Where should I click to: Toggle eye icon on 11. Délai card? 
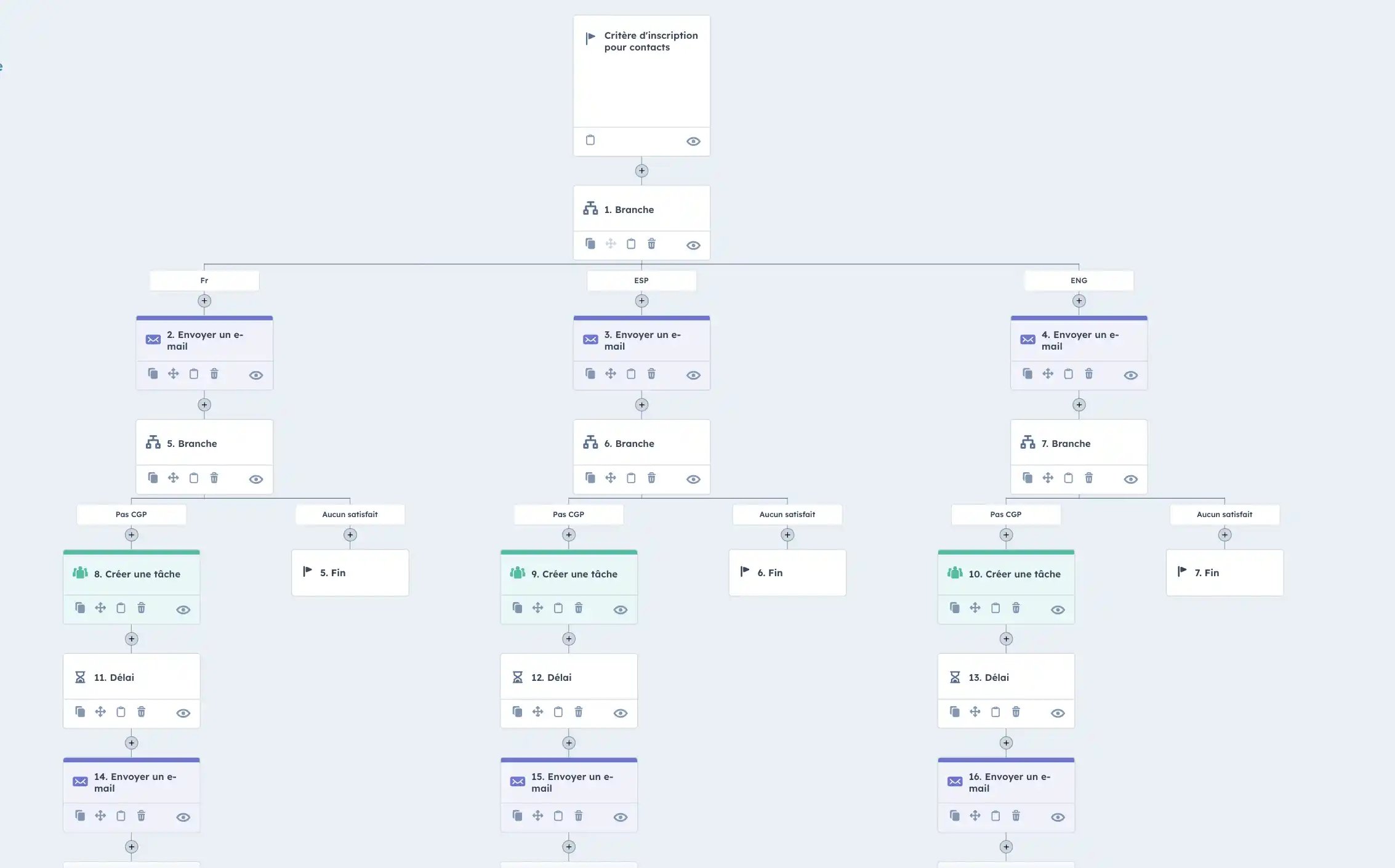[183, 713]
